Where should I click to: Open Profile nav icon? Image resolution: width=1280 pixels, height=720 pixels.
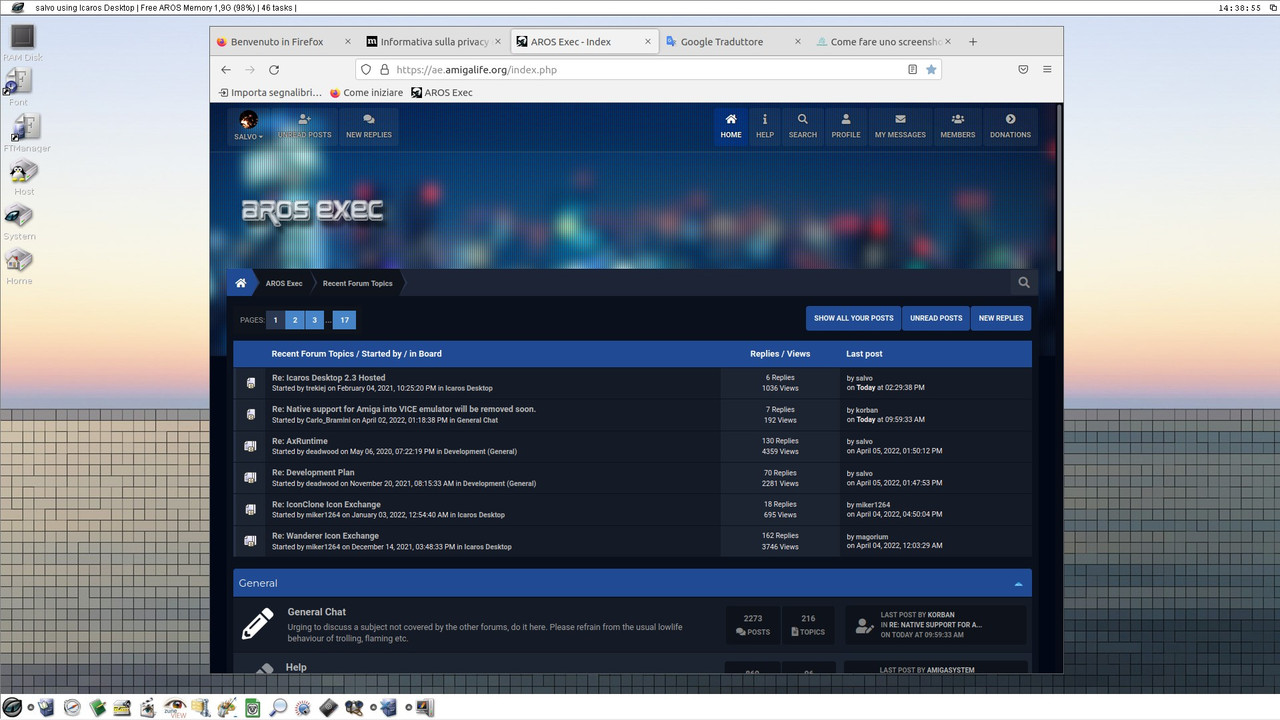click(846, 126)
